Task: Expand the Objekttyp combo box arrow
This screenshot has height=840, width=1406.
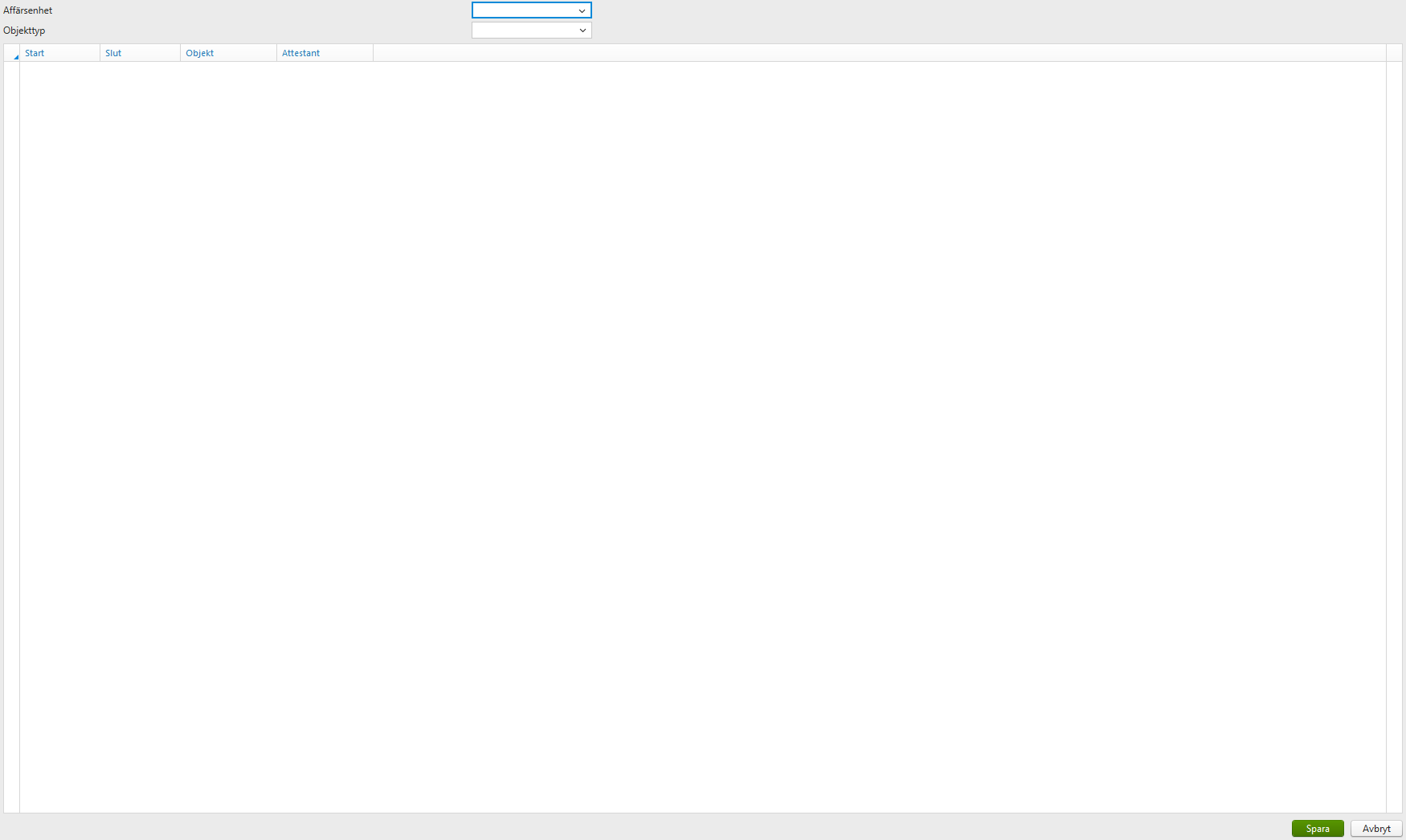Action: [582, 30]
